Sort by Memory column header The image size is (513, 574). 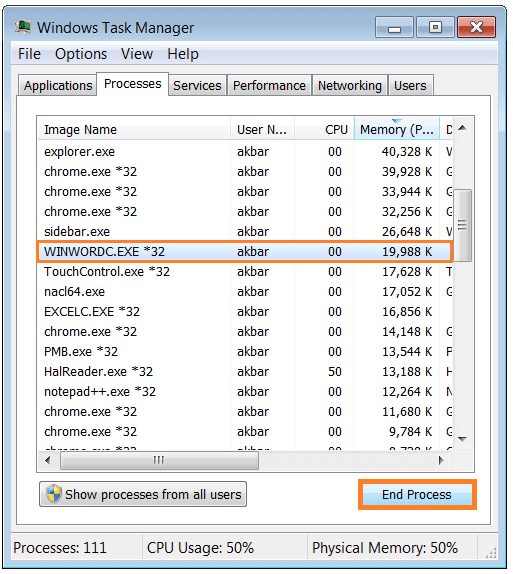tap(397, 129)
